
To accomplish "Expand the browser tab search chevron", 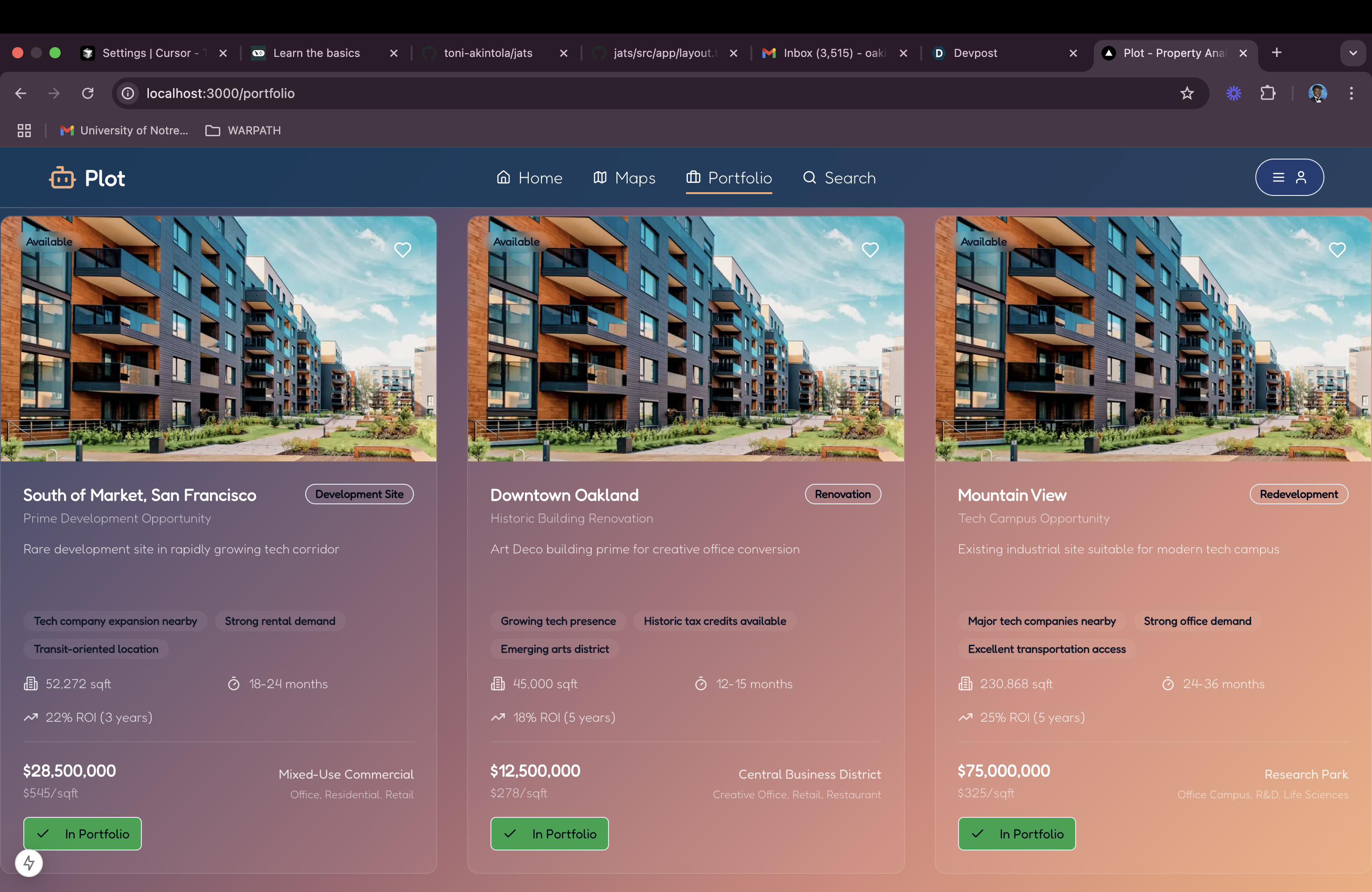I will click(1352, 53).
